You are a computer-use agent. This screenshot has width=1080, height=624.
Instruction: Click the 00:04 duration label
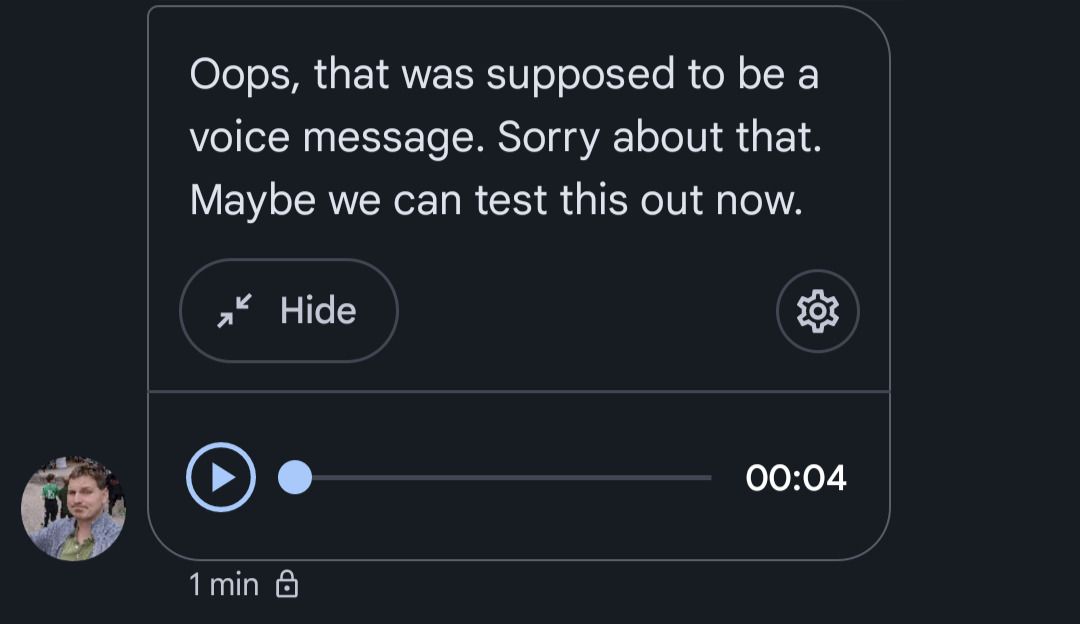796,478
